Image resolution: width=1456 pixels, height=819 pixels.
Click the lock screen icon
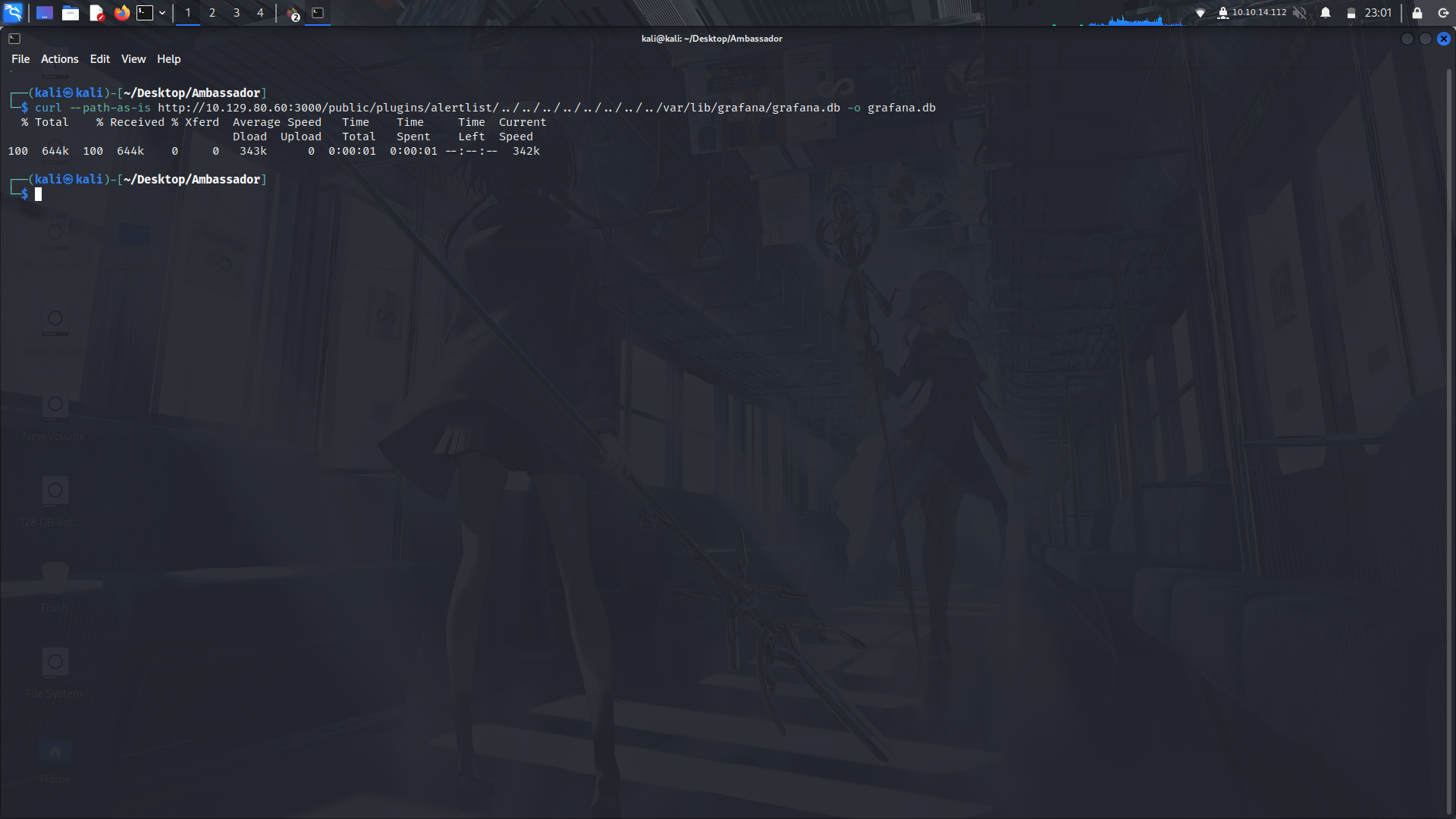pyautogui.click(x=1417, y=12)
